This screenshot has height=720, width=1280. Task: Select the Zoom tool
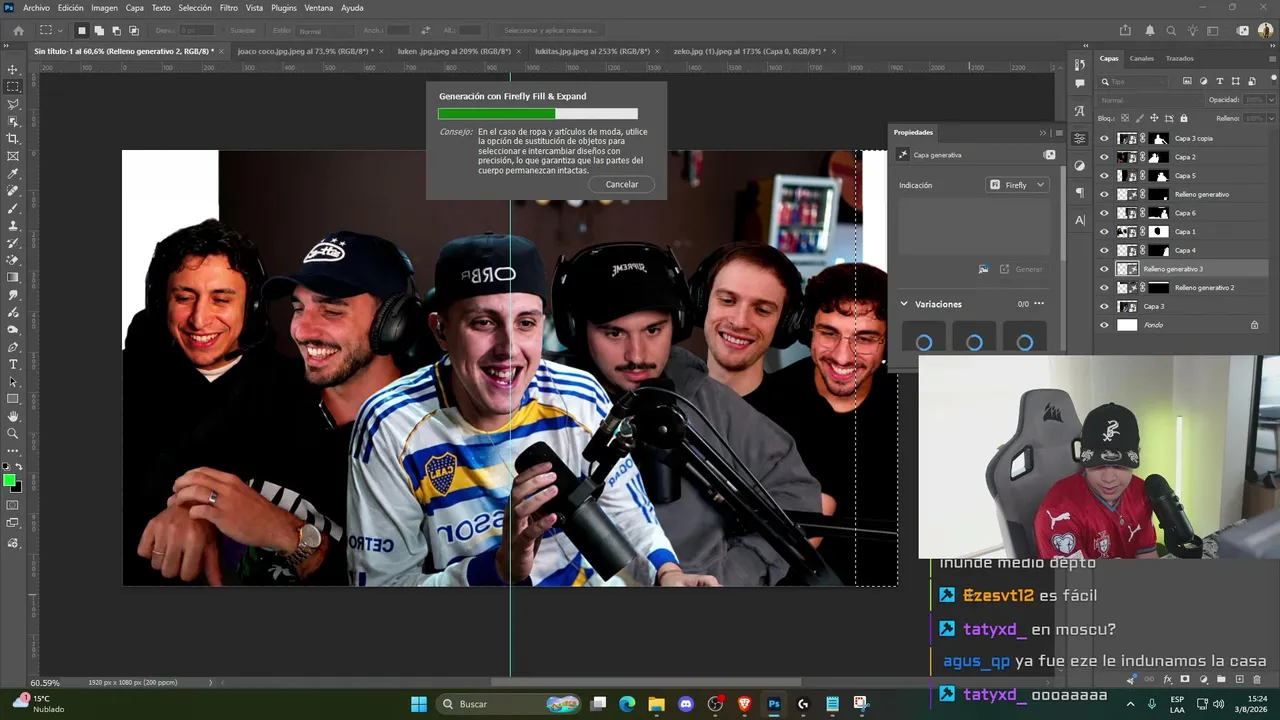[13, 434]
